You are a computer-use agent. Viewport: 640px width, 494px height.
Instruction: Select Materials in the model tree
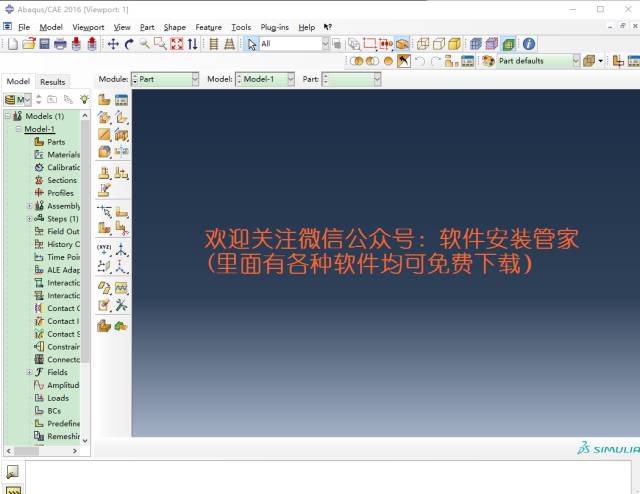[63, 154]
